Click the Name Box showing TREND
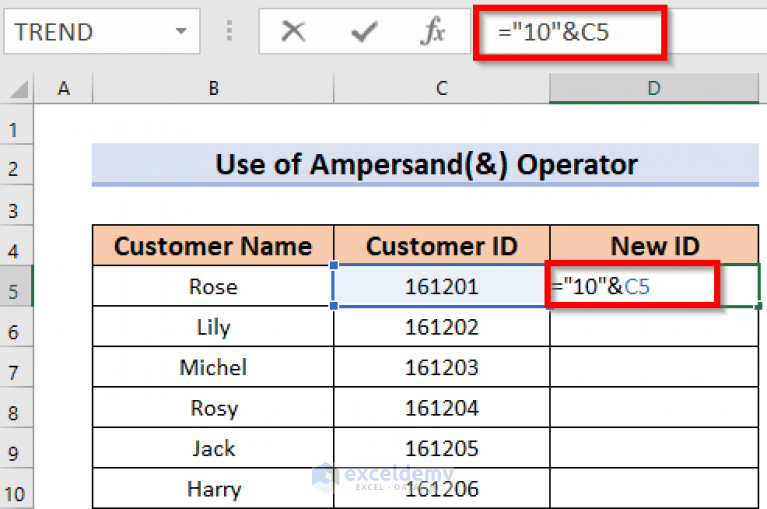The height and width of the screenshot is (509, 767). [102, 31]
